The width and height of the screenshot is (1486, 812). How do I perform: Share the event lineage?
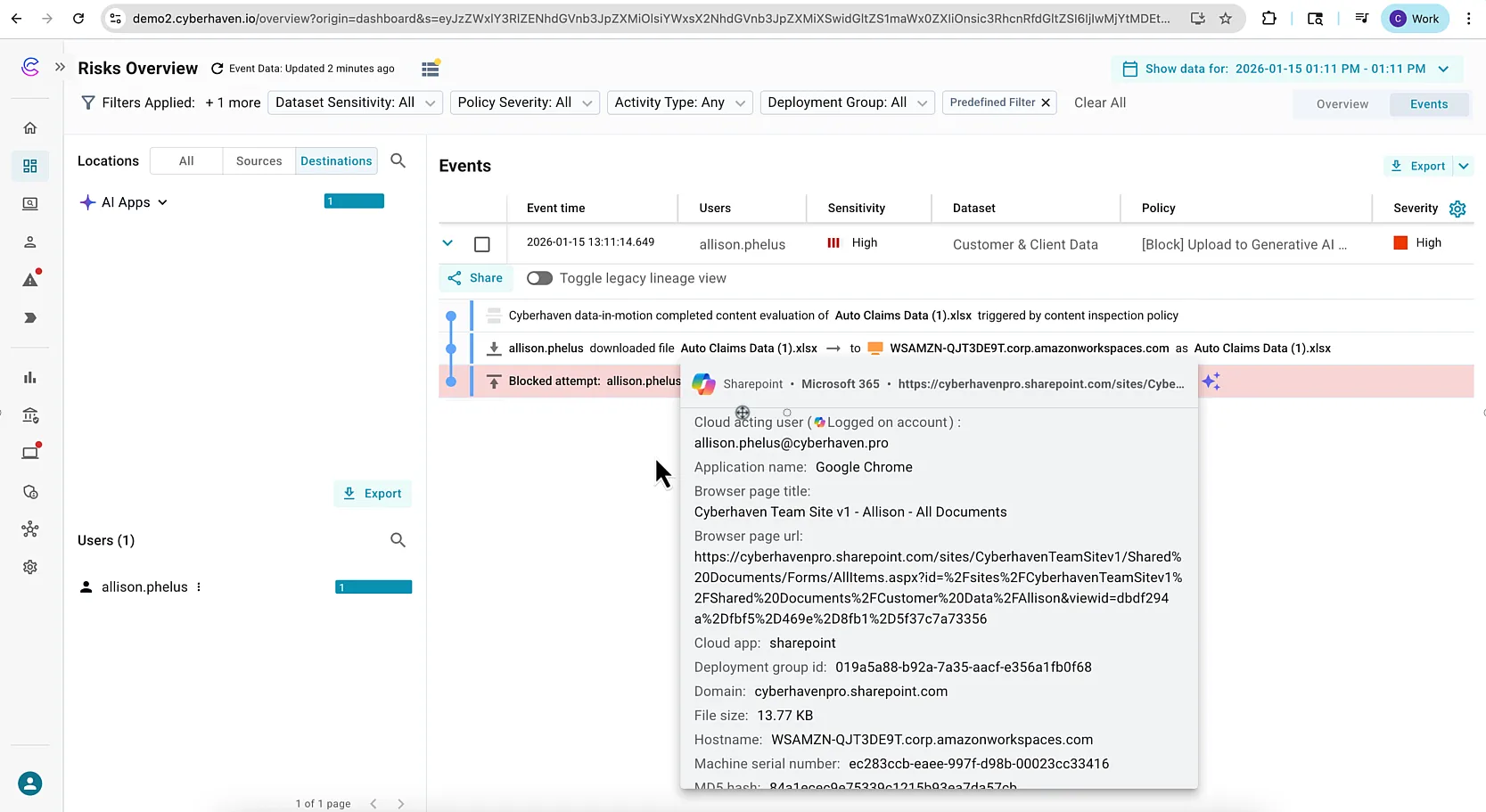(x=476, y=278)
